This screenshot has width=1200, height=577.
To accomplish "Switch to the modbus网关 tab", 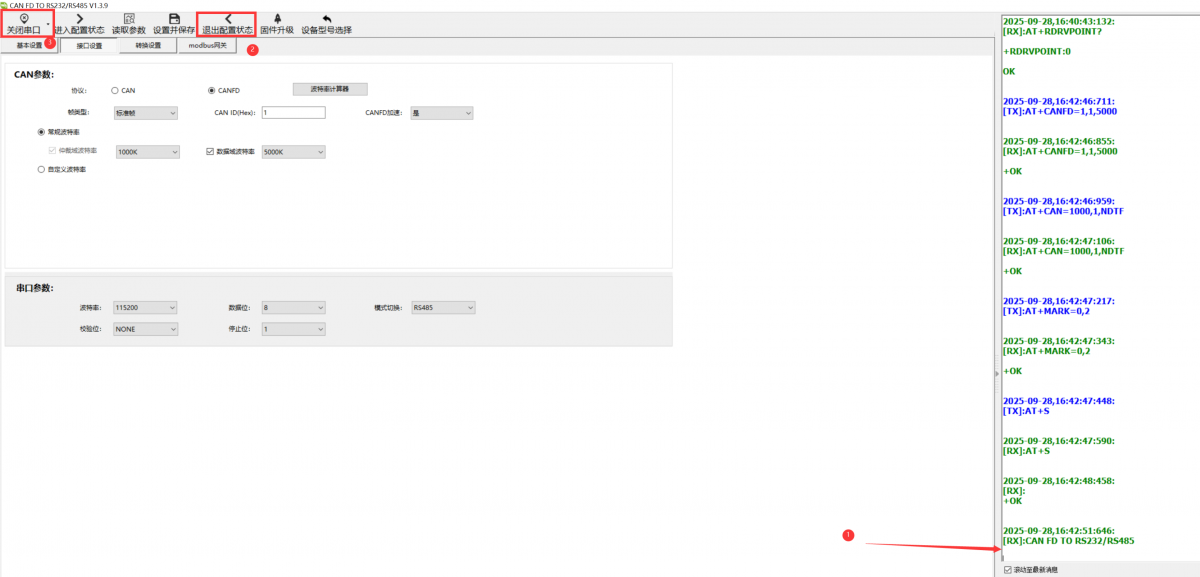I will pos(207,46).
